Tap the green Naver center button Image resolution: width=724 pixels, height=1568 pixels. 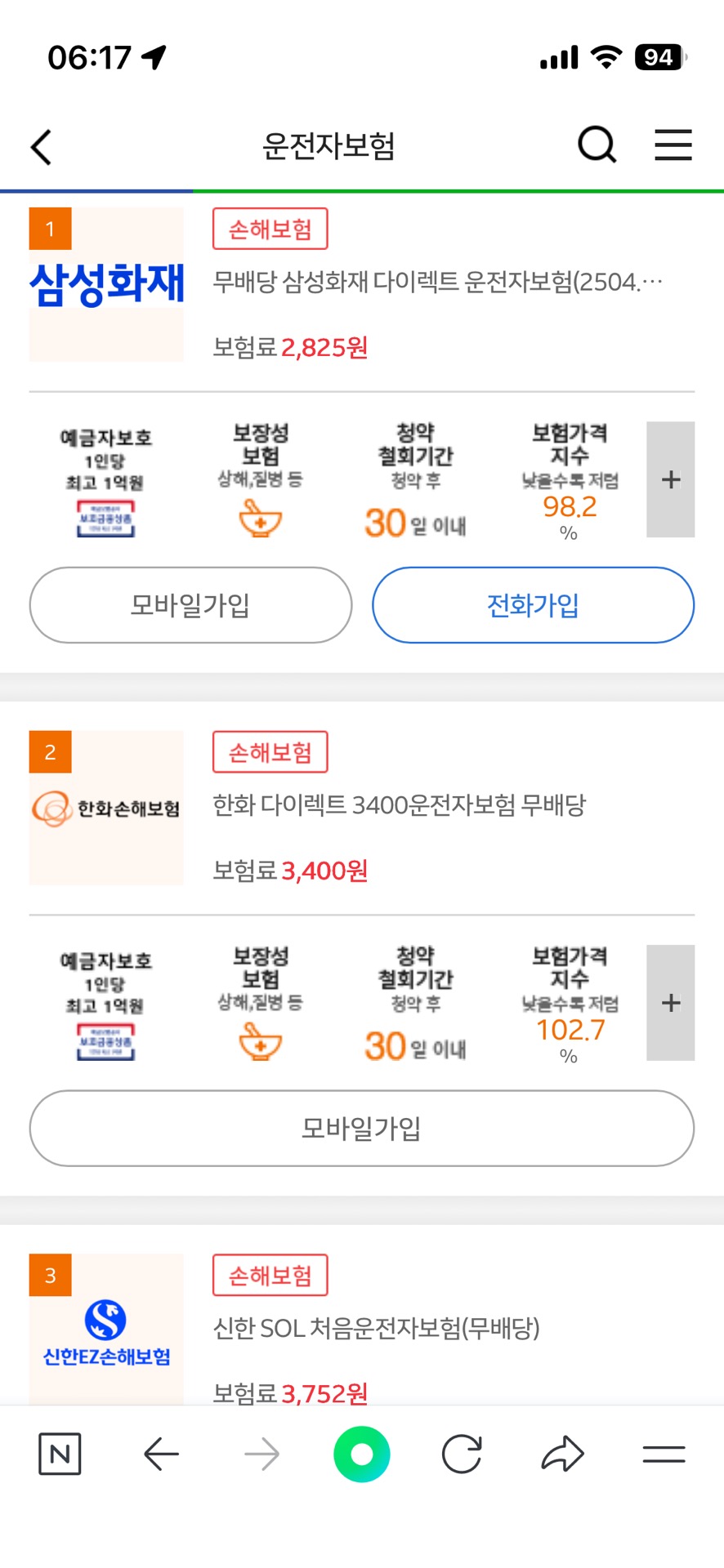[361, 1454]
